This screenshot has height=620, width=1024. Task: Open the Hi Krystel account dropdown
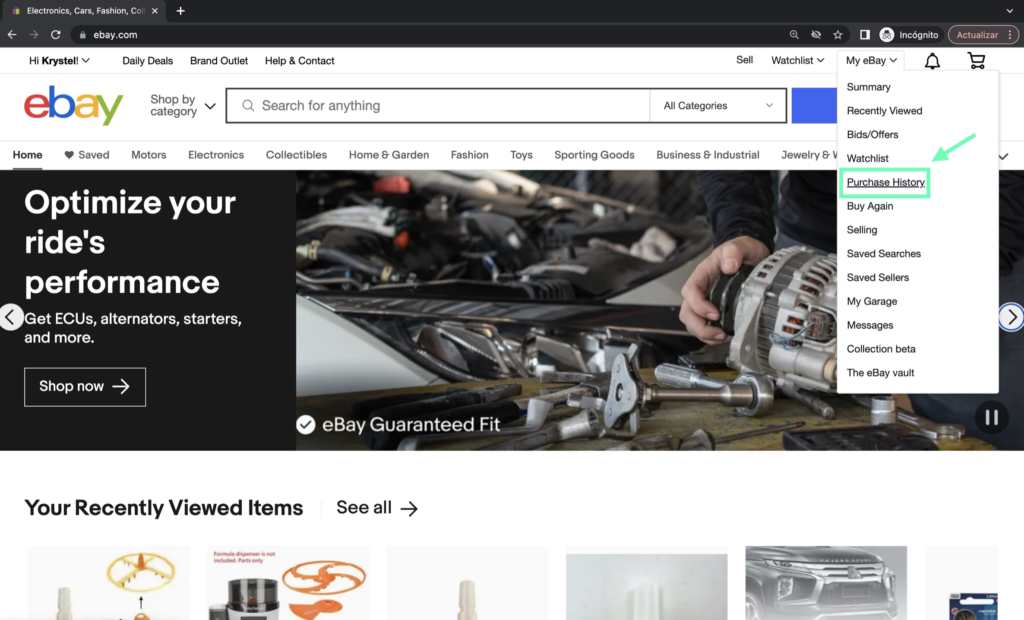click(60, 61)
